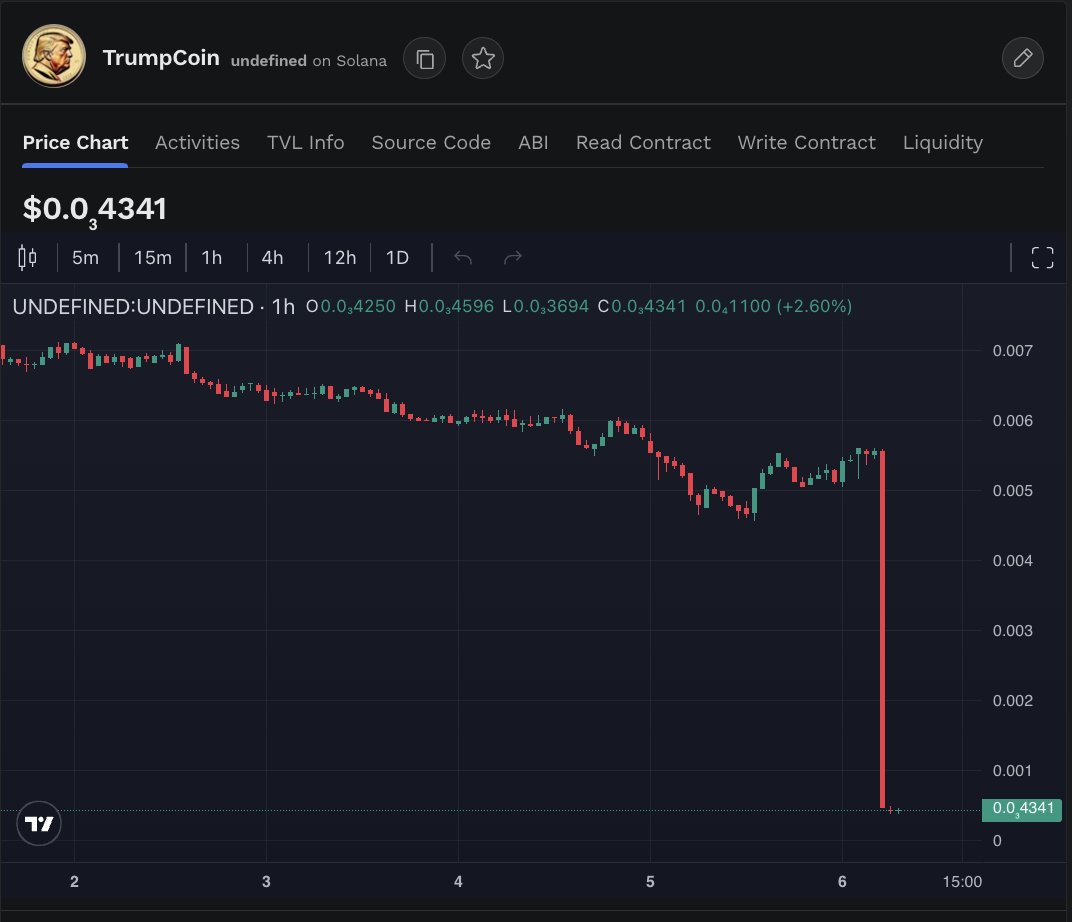The width and height of the screenshot is (1072, 922).
Task: Select the 4h timeframe
Action: (272, 258)
